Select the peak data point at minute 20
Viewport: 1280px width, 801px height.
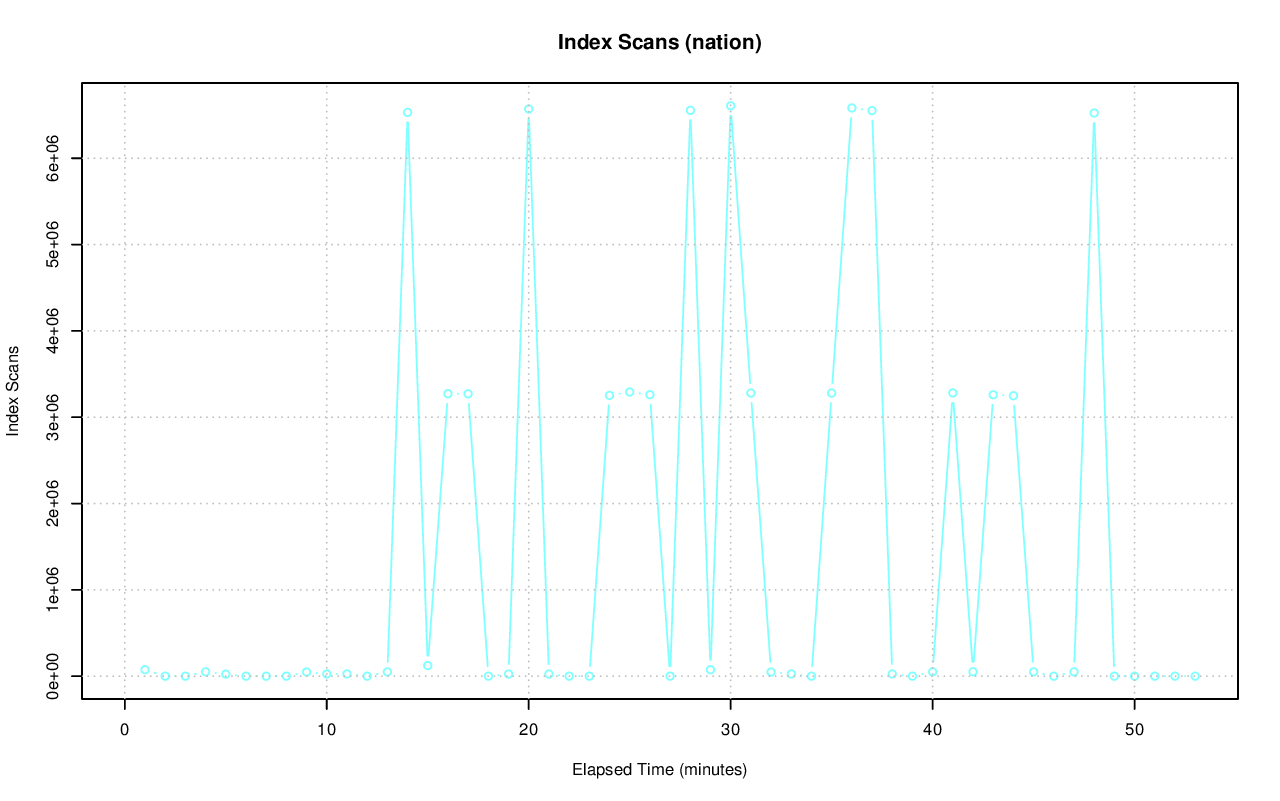[528, 109]
